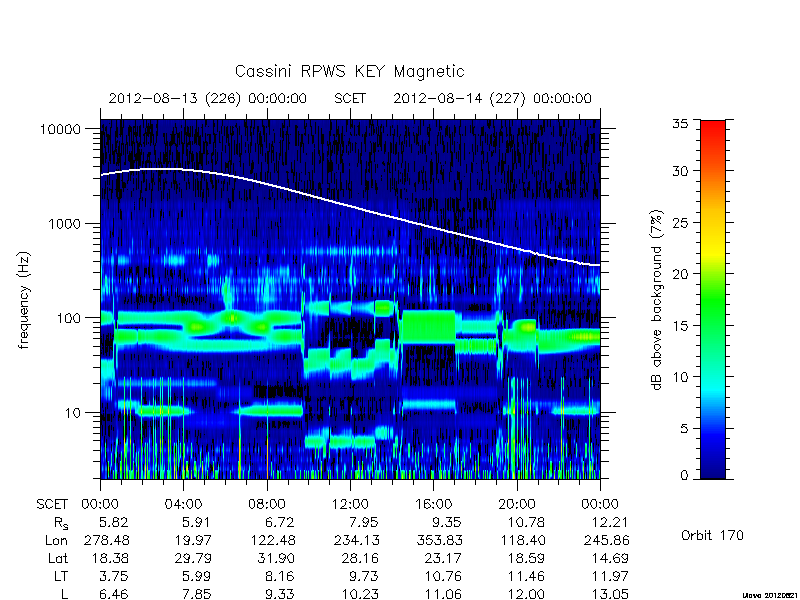Screen dimensions: 800x600
Task: Click the LT value 11.97
Action: pyautogui.click(x=609, y=576)
